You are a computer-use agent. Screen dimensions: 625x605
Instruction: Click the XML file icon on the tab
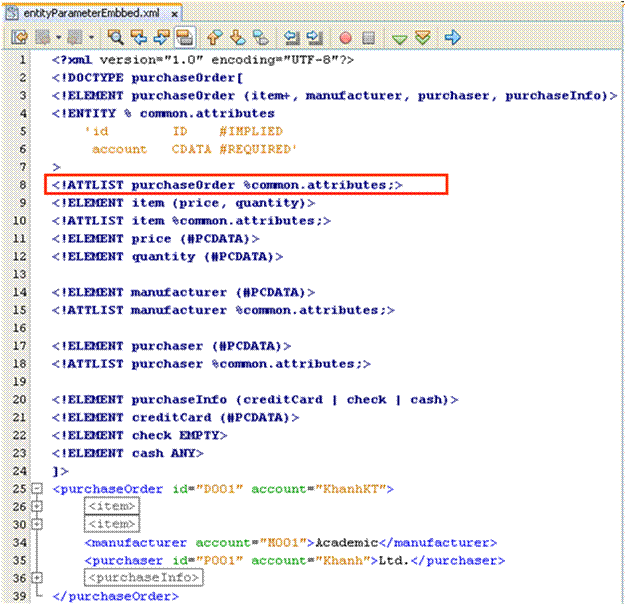[12, 13]
